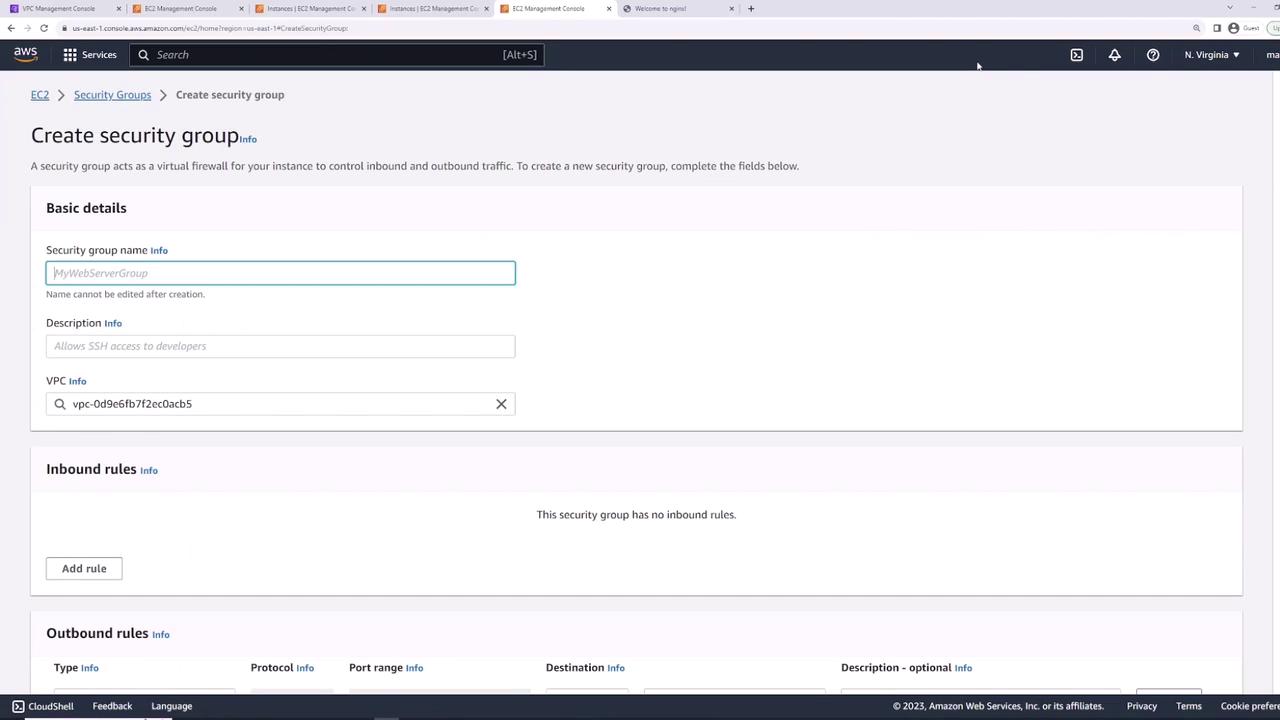The height and width of the screenshot is (720, 1280).
Task: Open the Services grid menu
Action: [70, 55]
